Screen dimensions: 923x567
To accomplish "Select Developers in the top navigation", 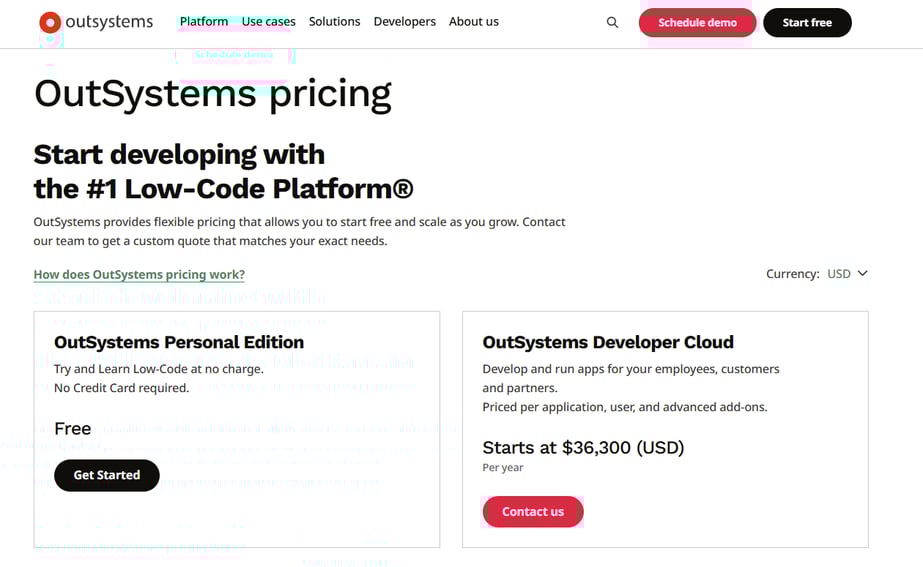I will (404, 21).
